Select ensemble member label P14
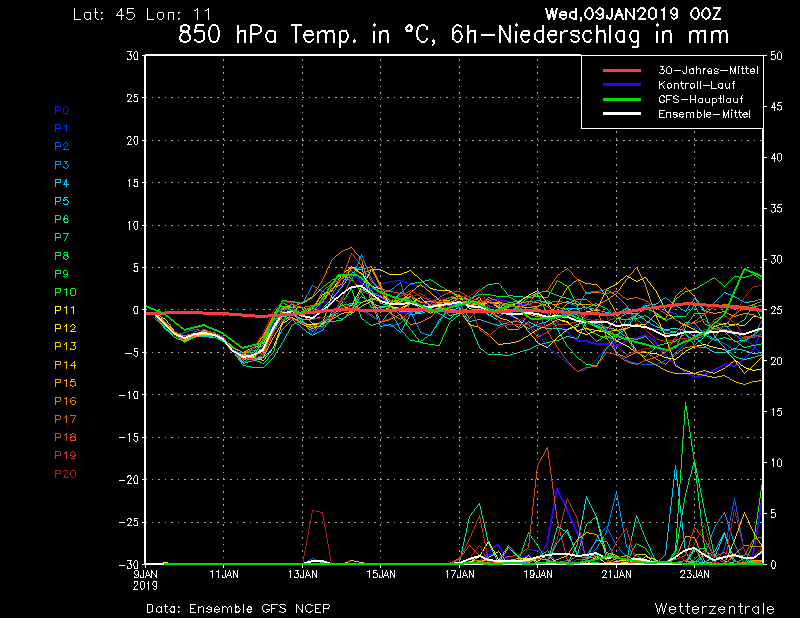800x618 pixels. coord(65,365)
